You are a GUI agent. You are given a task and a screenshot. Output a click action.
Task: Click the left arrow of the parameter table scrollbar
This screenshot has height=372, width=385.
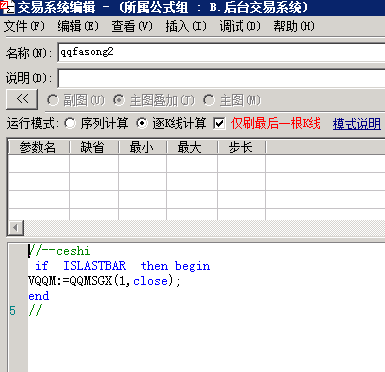(x=15, y=228)
